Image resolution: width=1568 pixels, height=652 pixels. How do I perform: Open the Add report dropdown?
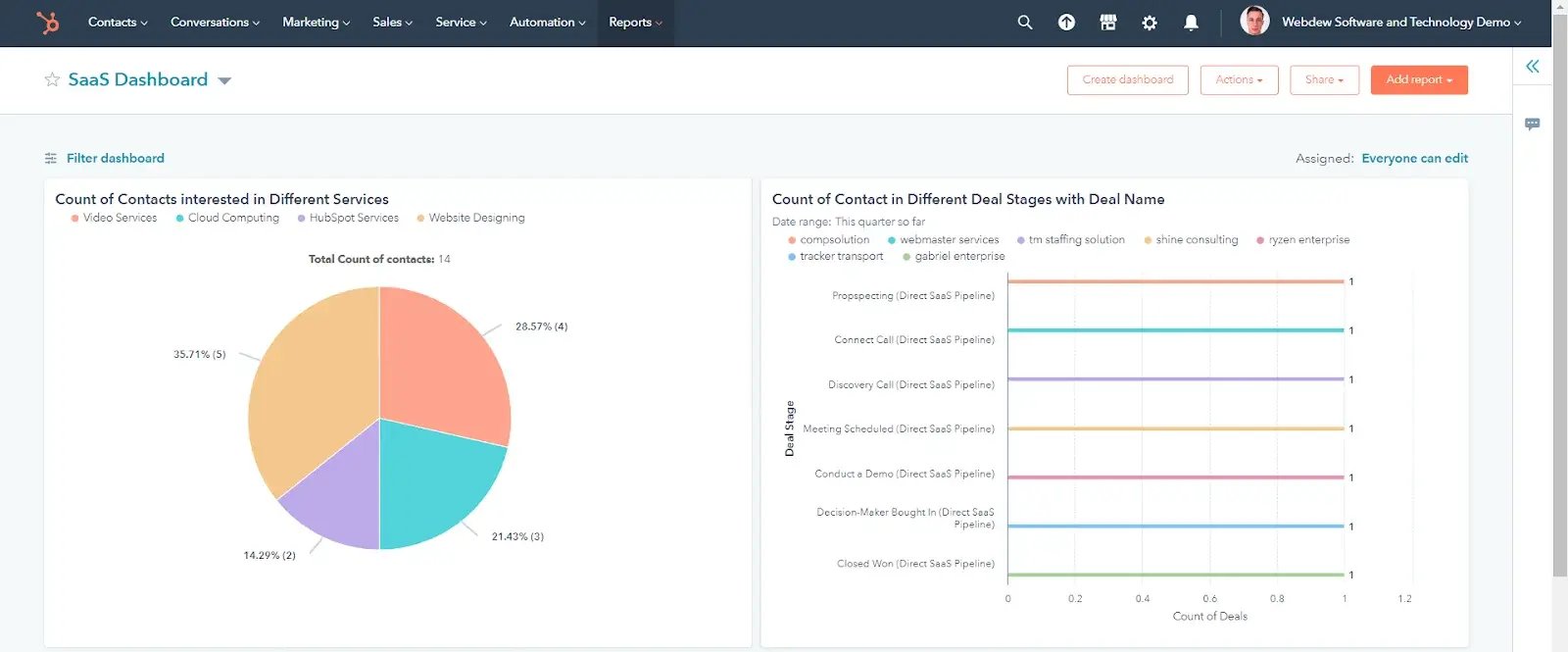coord(1419,79)
